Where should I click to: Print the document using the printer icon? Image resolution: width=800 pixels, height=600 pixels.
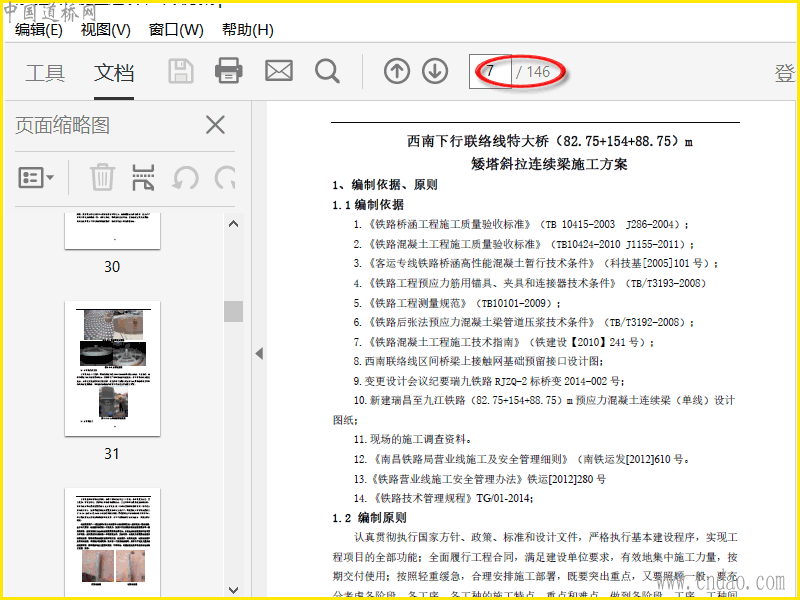click(229, 71)
